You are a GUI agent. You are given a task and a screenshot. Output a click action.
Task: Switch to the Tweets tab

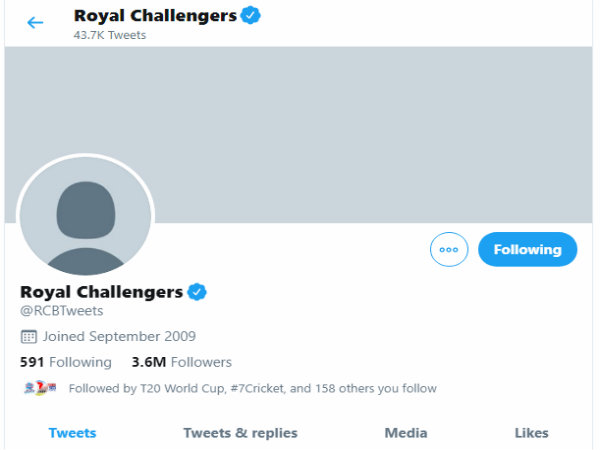click(72, 433)
